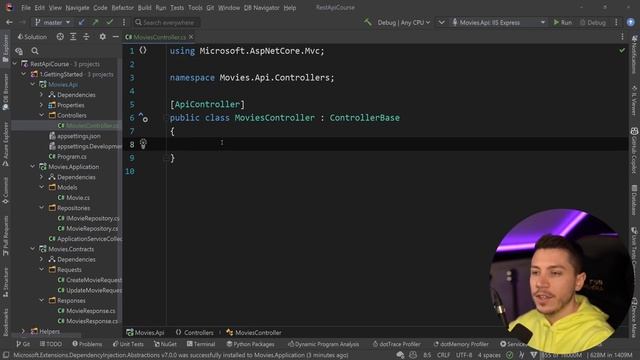Click the gutter inheritance icon on line 6
Viewport: 640px width, 360px height.
point(143,118)
